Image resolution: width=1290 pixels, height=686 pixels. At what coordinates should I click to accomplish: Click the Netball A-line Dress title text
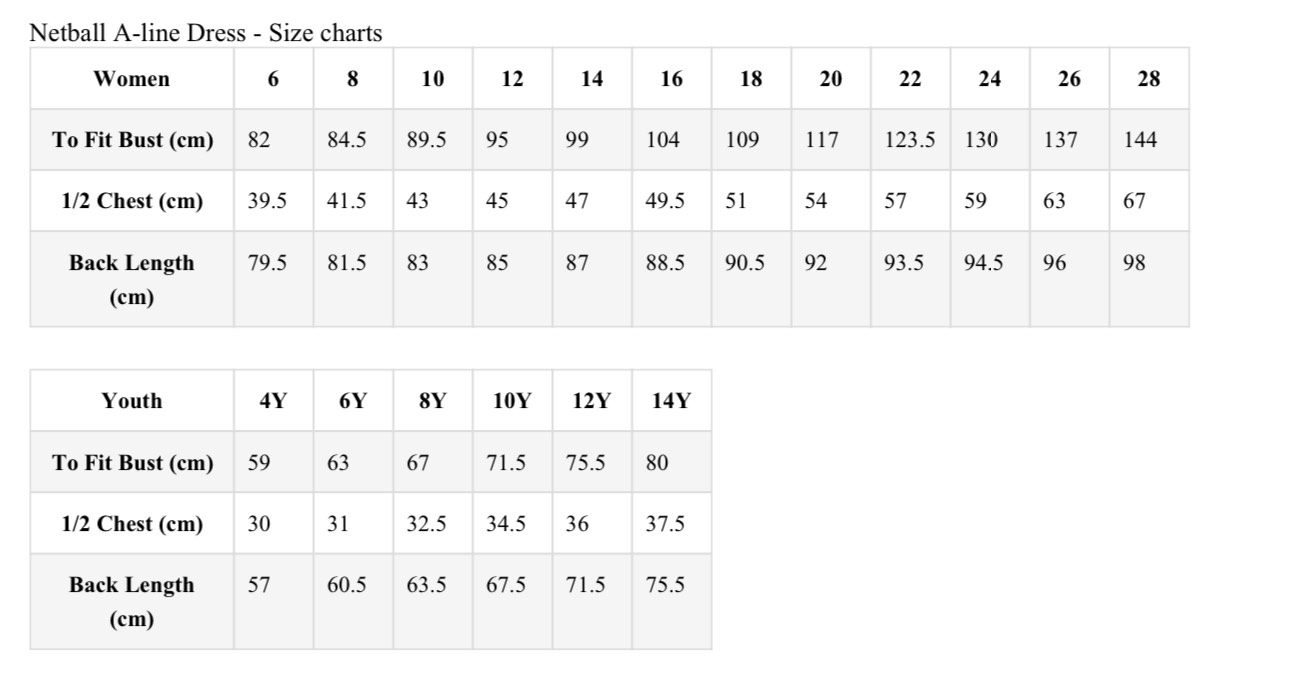(x=206, y=33)
